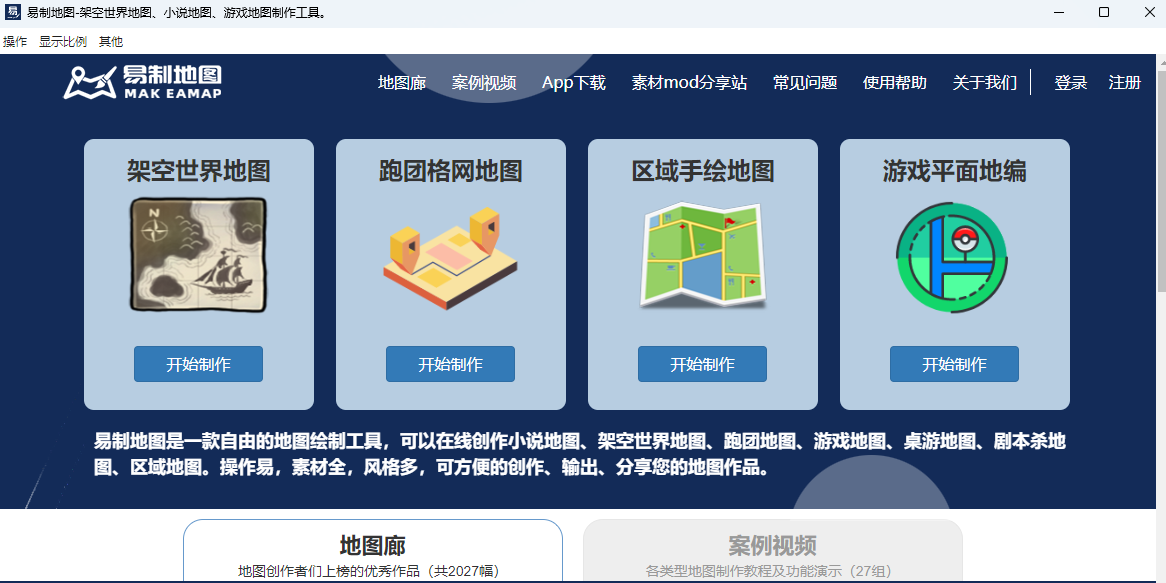Click the folded street map illustration

[702, 255]
